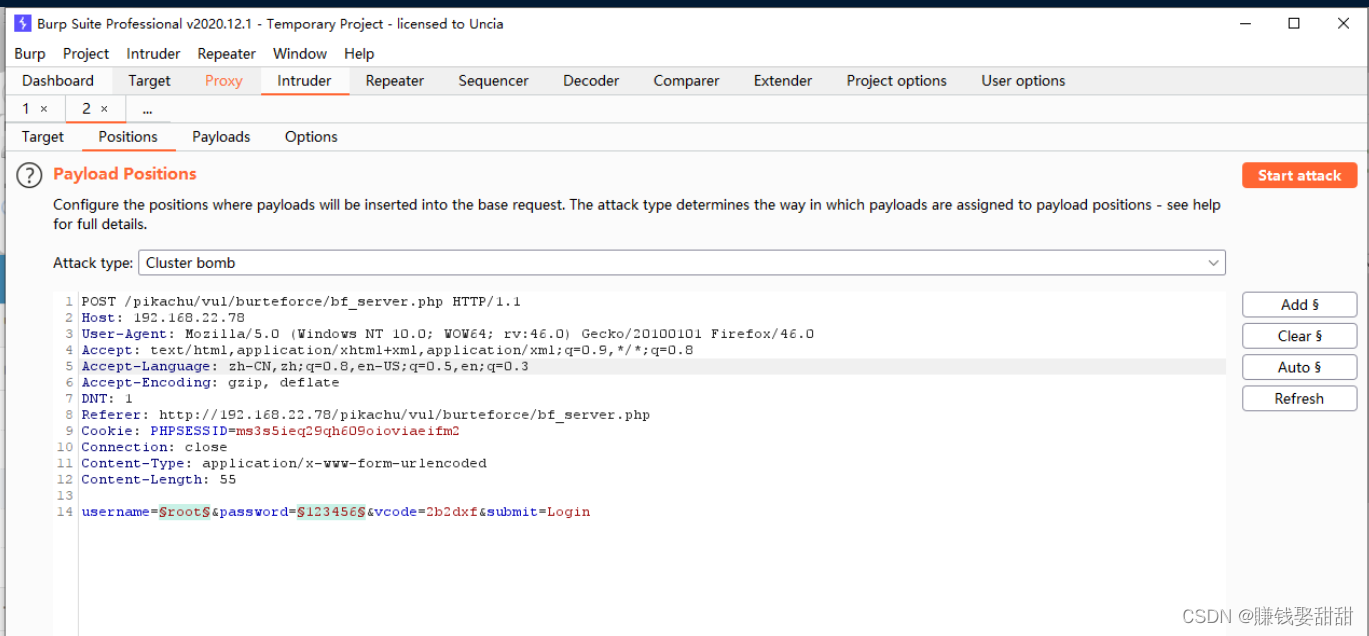1369x636 pixels.
Task: Click the Accept-Encoding gzip, deflate line
Action: tap(210, 383)
